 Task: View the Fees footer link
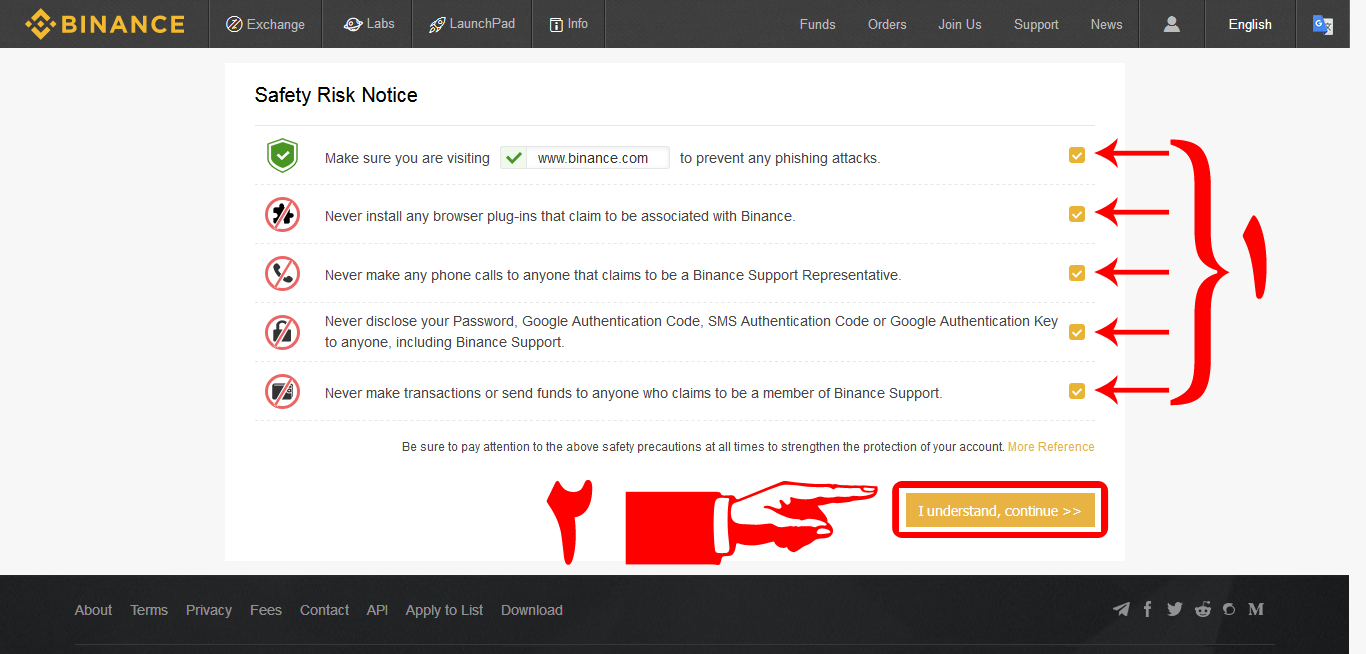click(x=266, y=610)
